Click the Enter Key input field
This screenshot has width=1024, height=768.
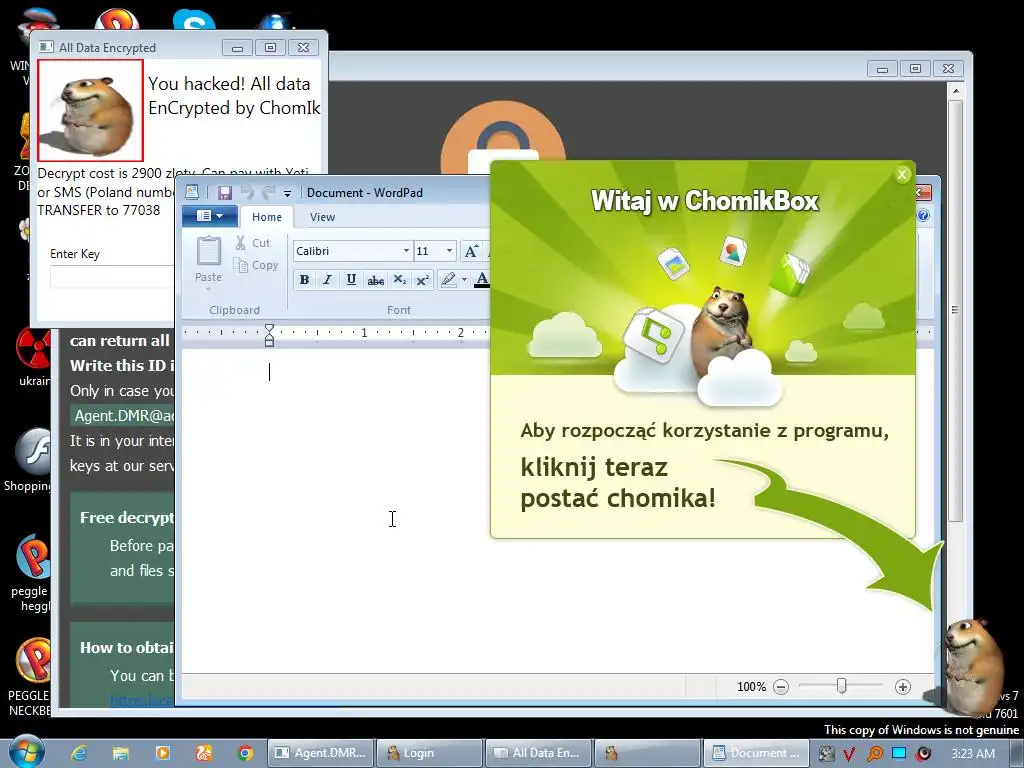click(112, 276)
